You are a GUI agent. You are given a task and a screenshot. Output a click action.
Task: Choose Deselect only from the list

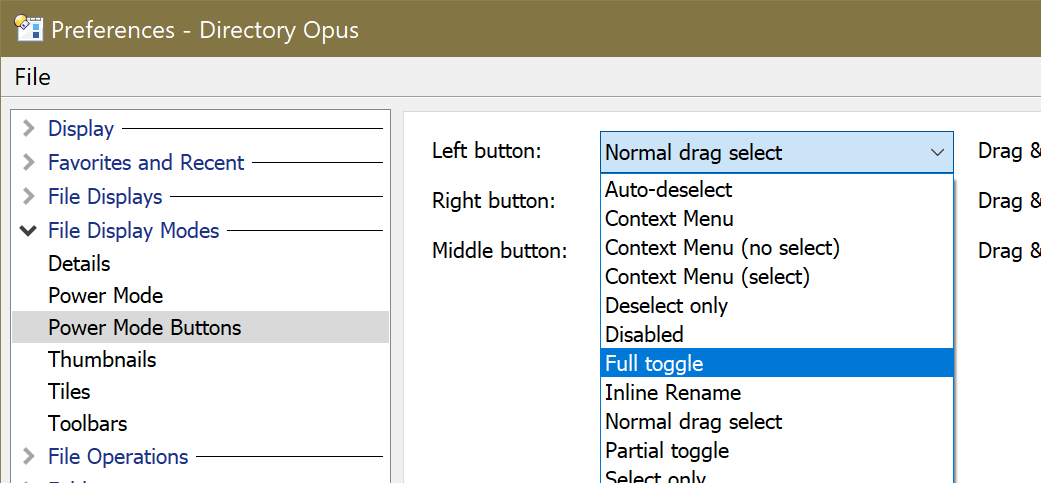click(777, 305)
